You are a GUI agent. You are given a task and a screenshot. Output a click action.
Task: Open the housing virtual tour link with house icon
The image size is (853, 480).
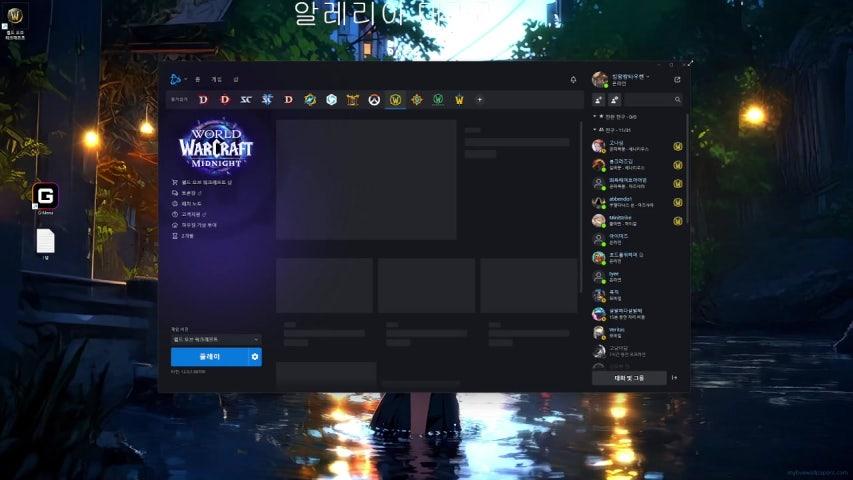click(194, 225)
